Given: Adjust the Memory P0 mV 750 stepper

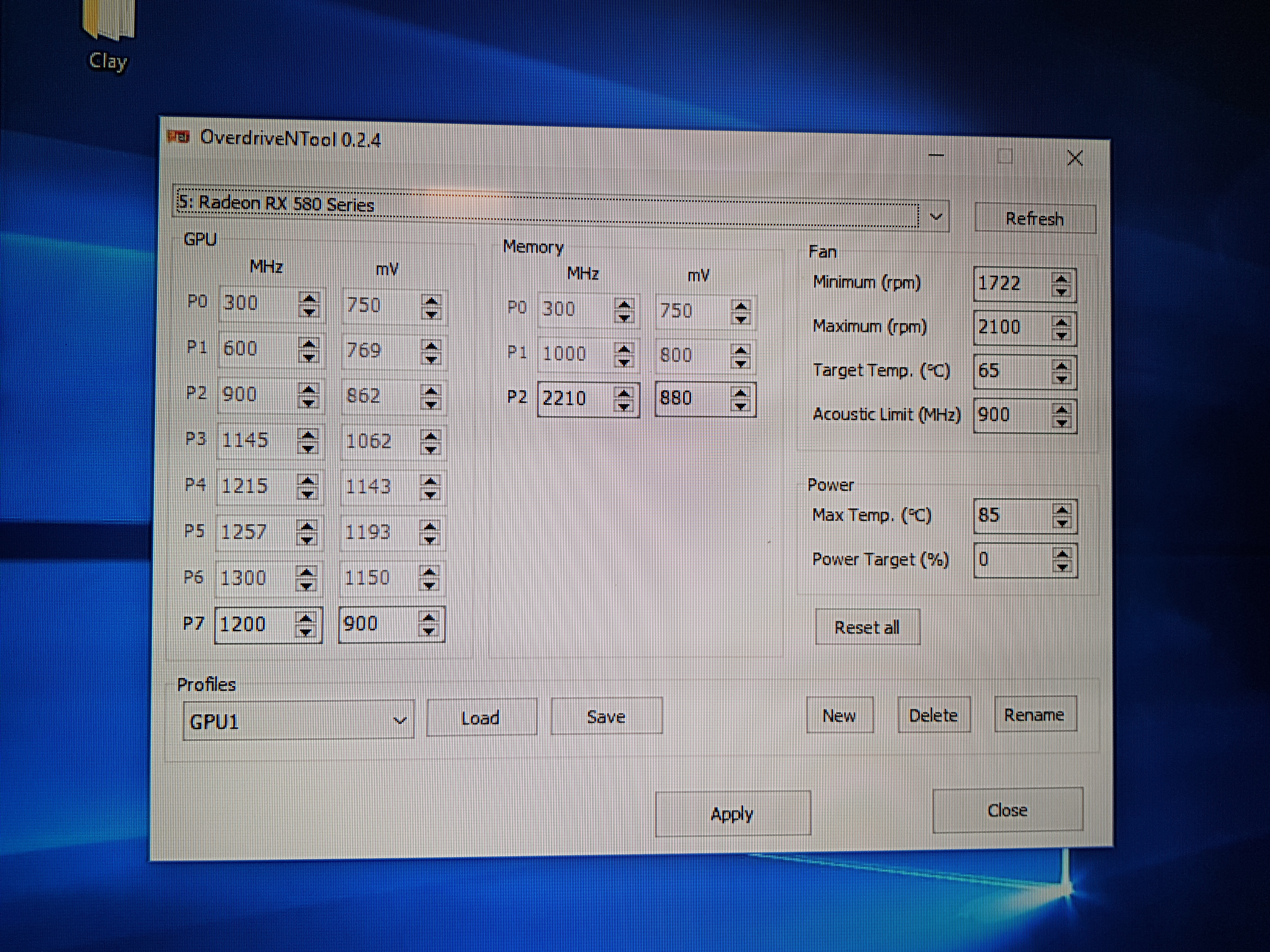Looking at the screenshot, I should coord(741,313).
